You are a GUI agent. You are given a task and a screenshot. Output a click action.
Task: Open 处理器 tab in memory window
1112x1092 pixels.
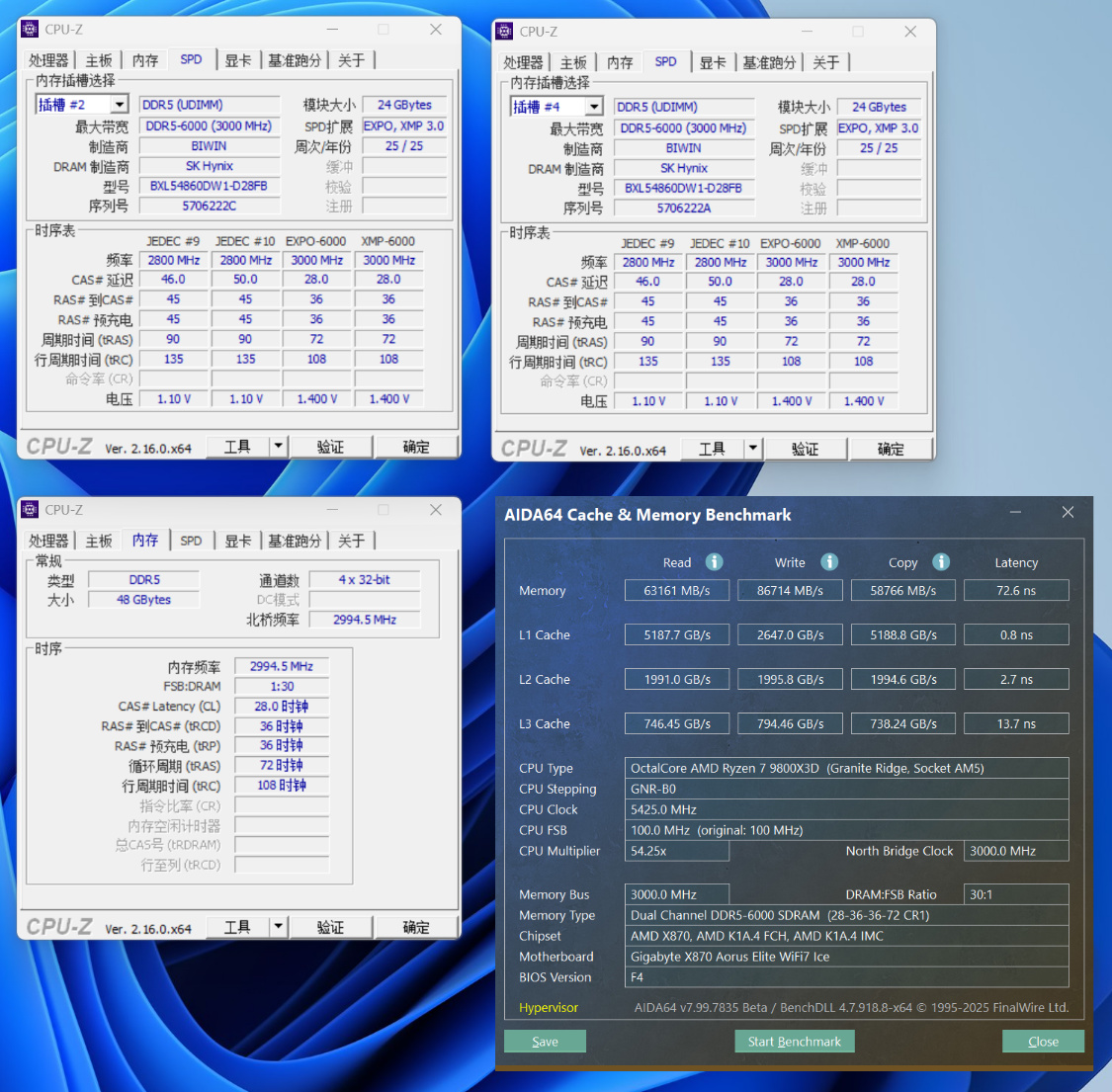(48, 541)
